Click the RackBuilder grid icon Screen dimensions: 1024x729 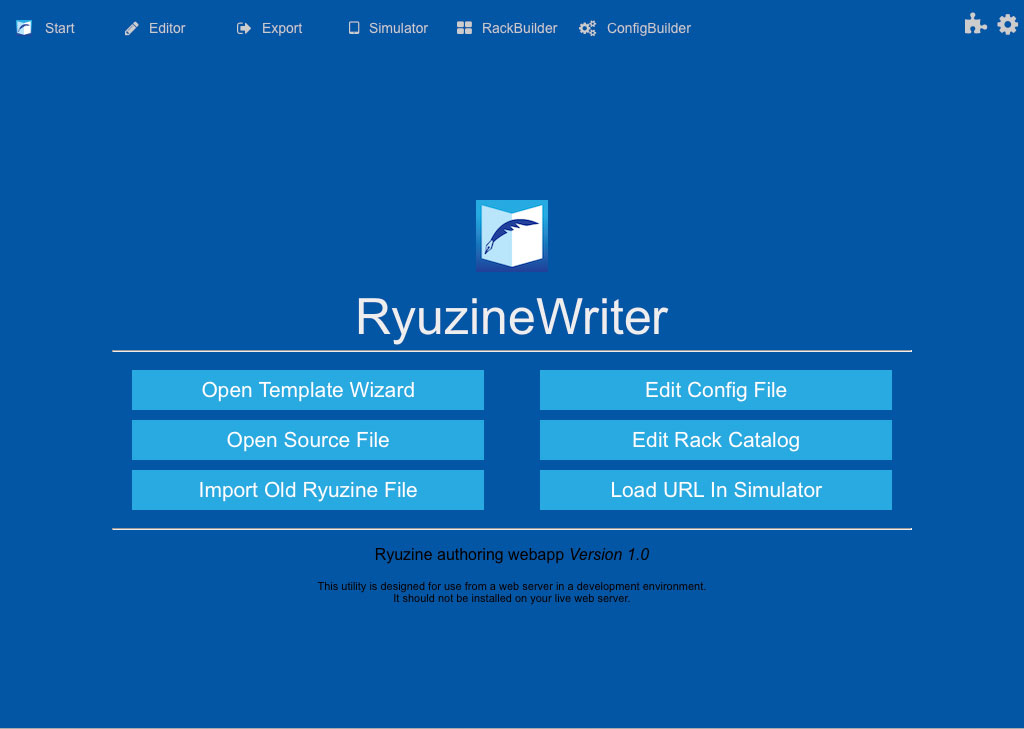pos(464,28)
